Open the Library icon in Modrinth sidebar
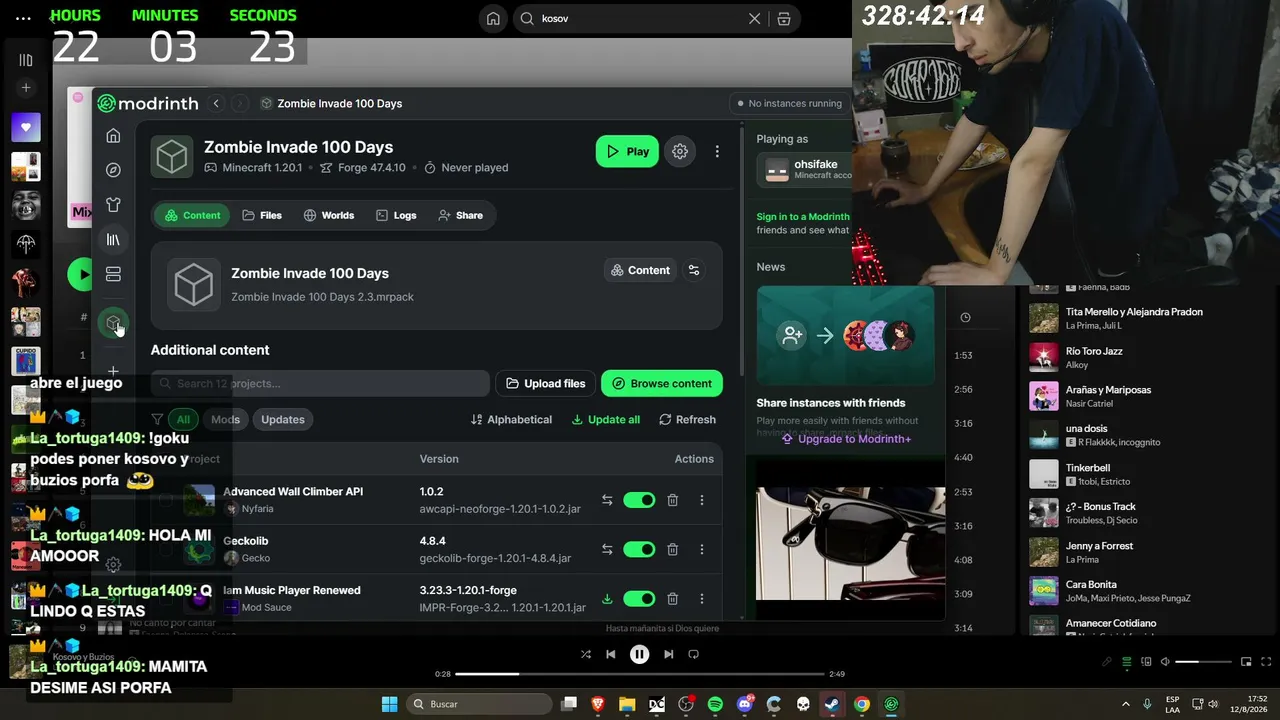The width and height of the screenshot is (1280, 720). click(x=113, y=240)
